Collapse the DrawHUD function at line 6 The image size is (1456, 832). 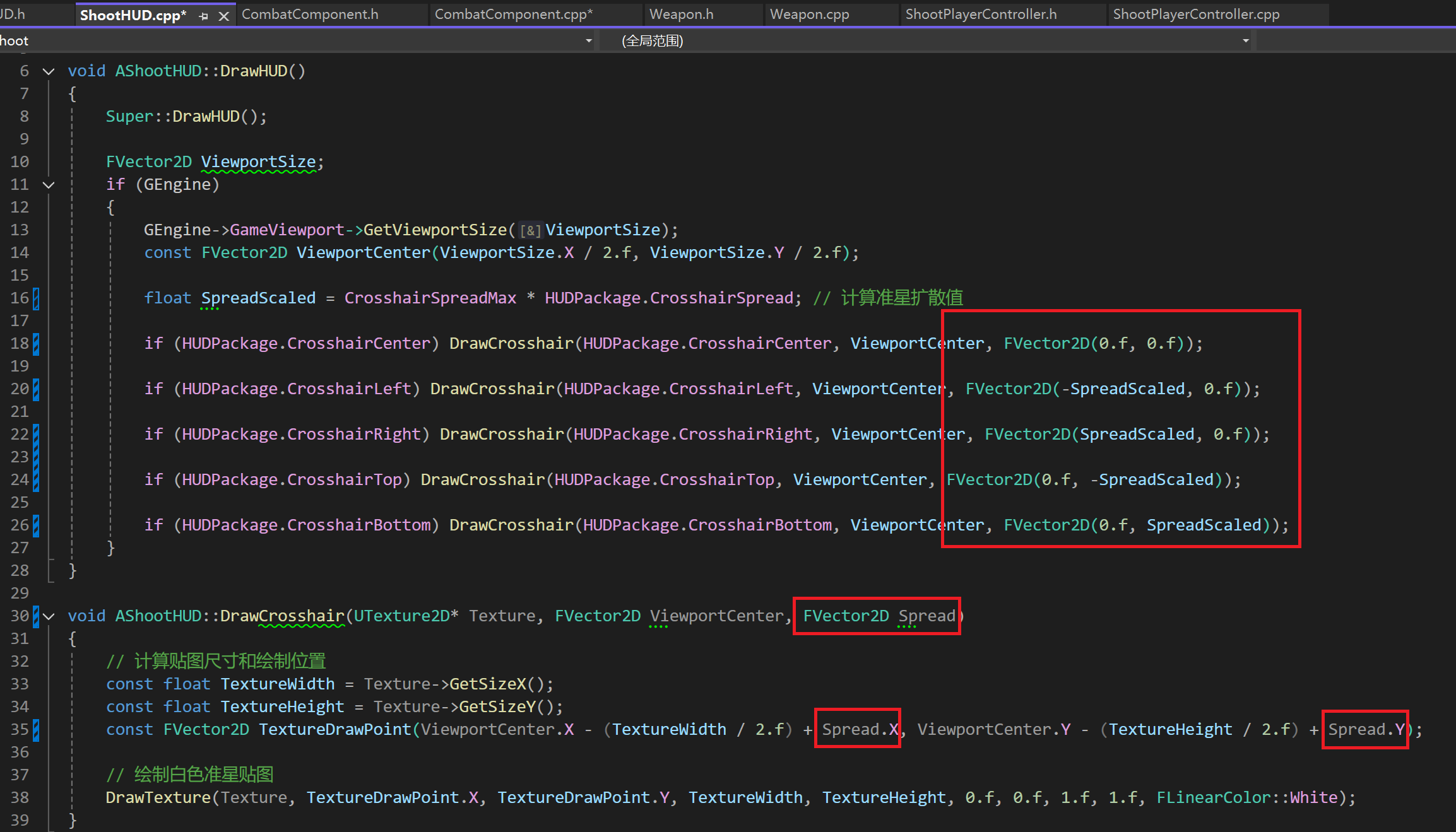[49, 71]
